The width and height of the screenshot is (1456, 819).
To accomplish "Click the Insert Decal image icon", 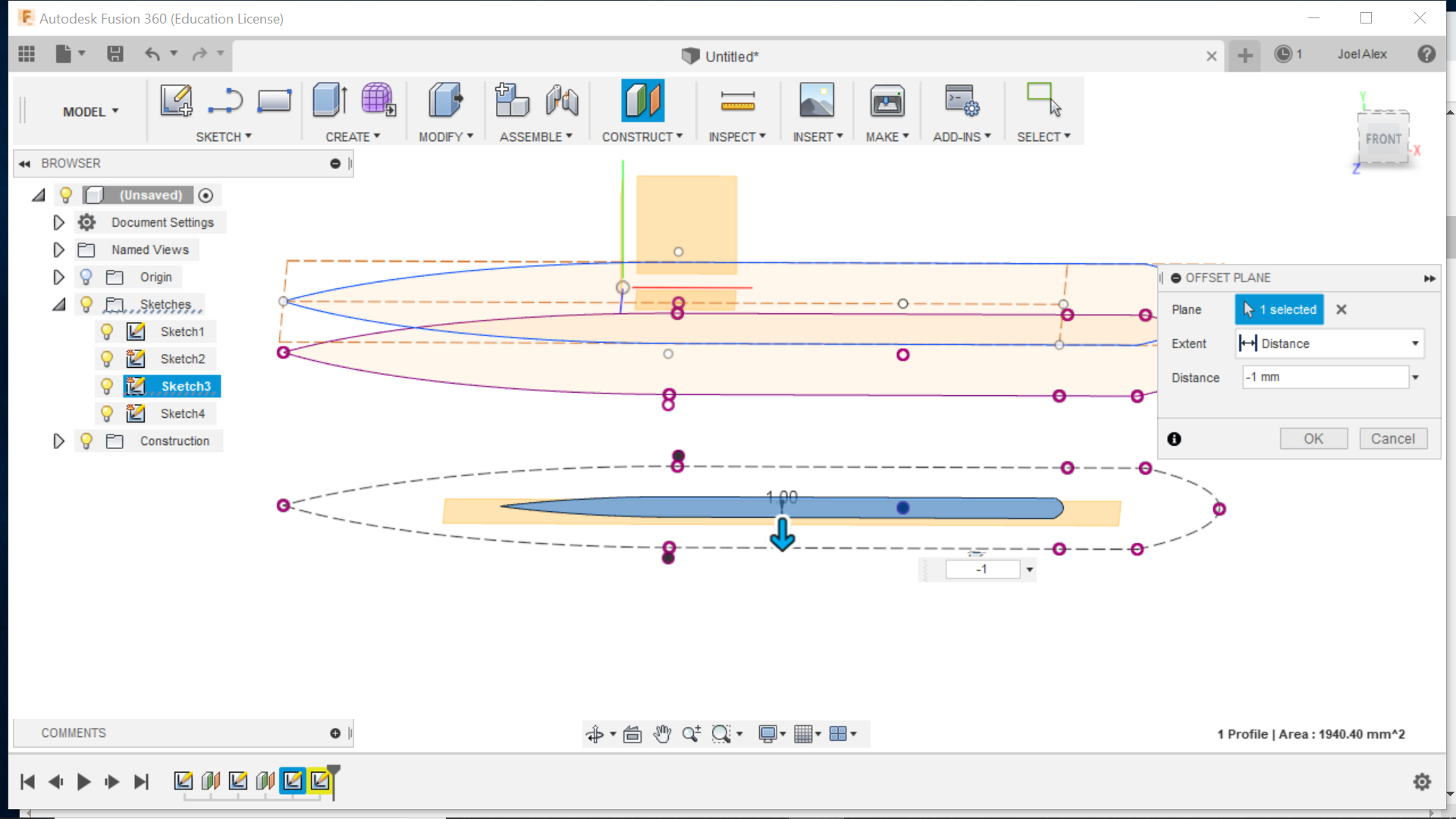I will [x=817, y=100].
